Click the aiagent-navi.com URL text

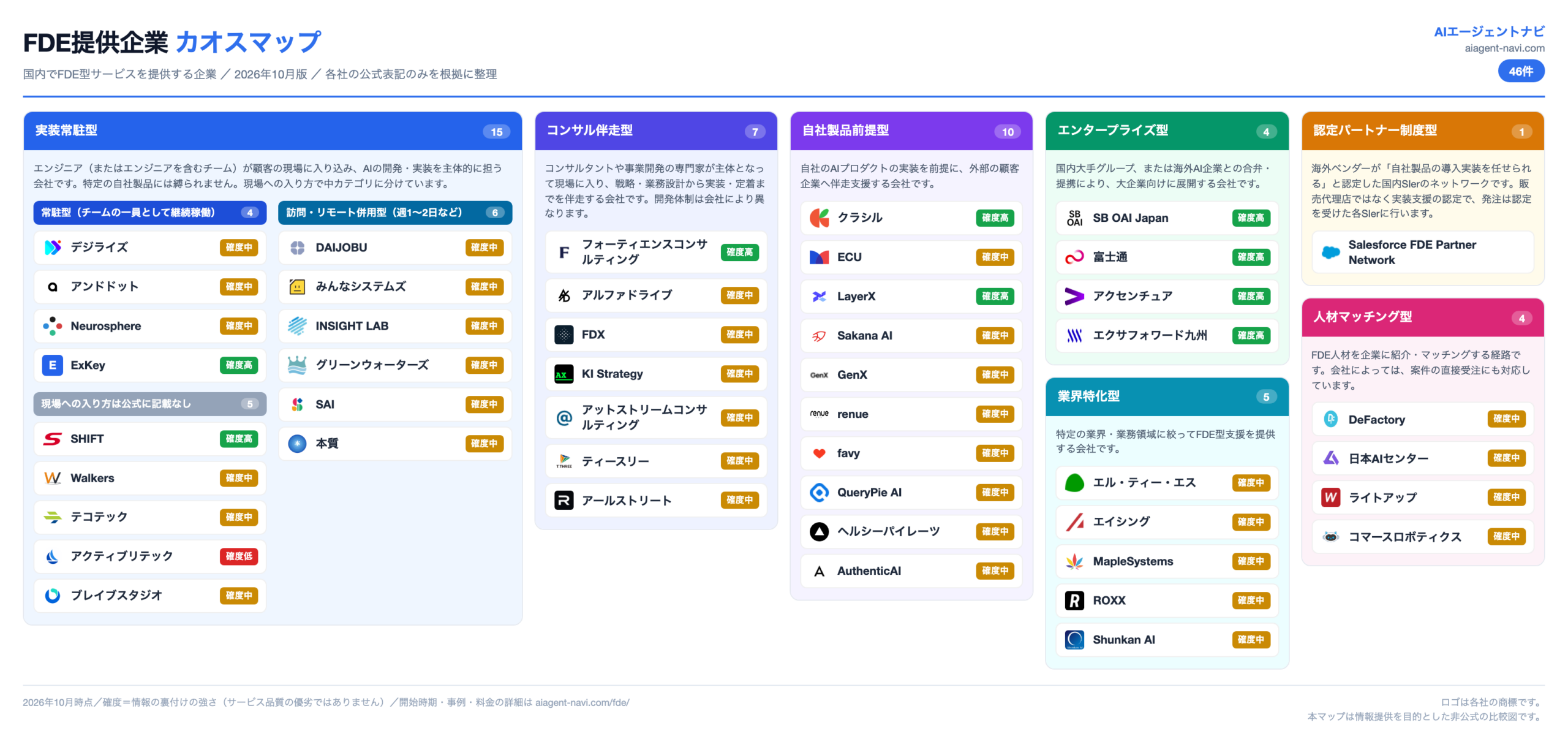coord(1505,48)
